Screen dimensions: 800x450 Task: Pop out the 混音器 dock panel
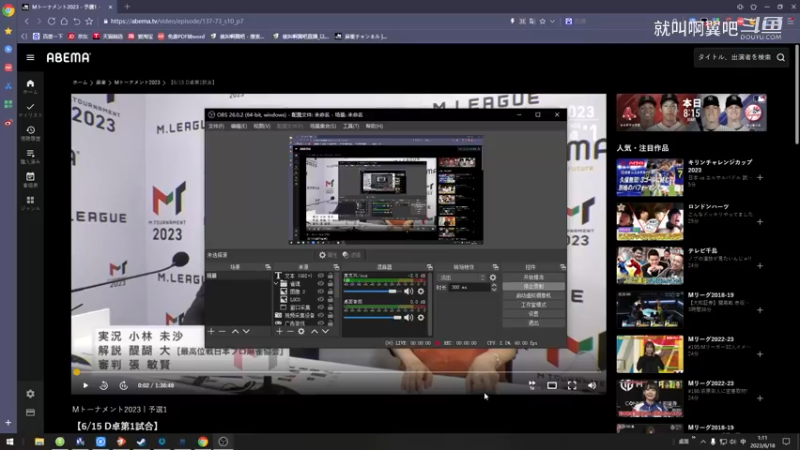tap(430, 267)
